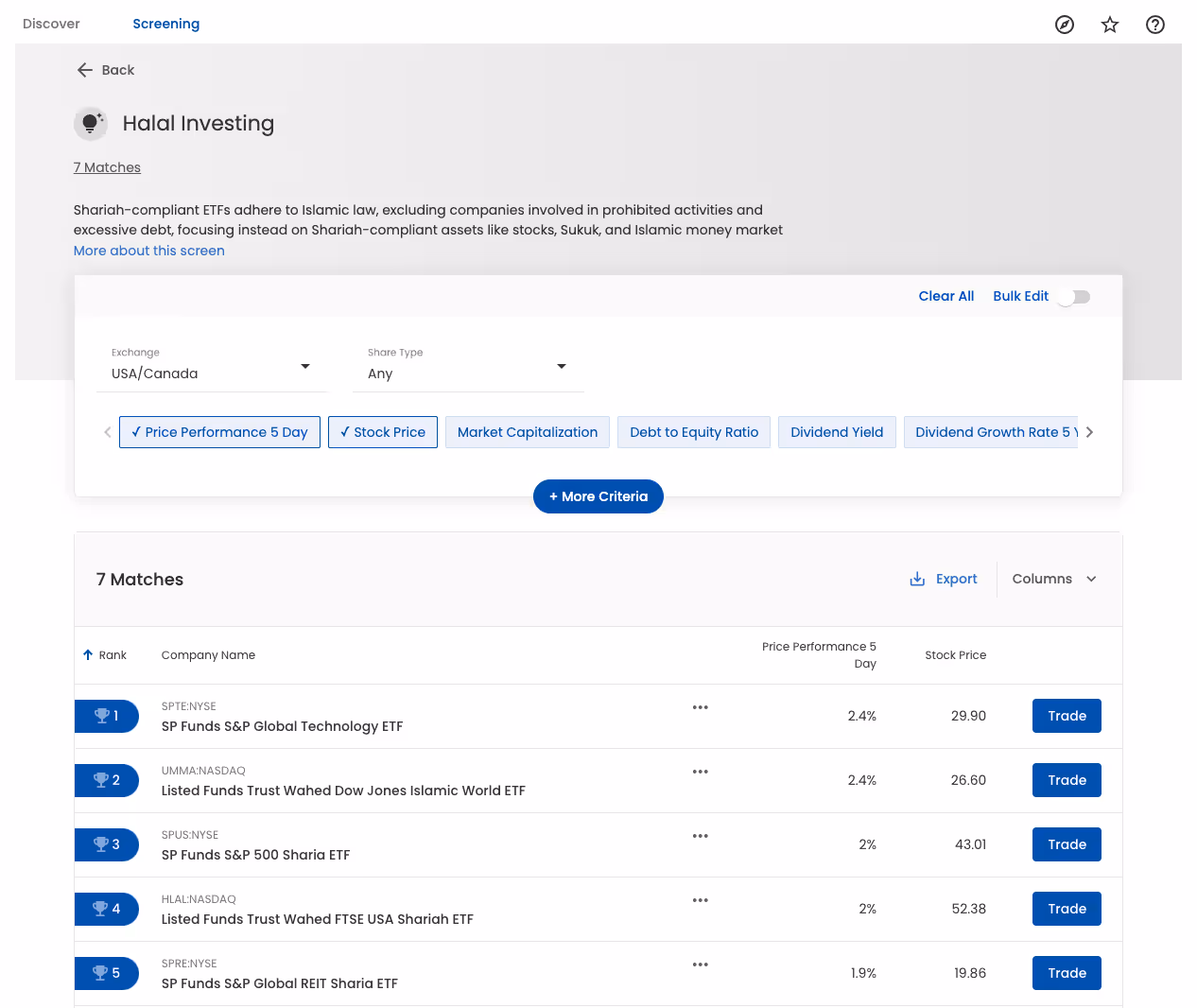
Task: Sort by Price Performance 5 Day header
Action: tap(819, 654)
